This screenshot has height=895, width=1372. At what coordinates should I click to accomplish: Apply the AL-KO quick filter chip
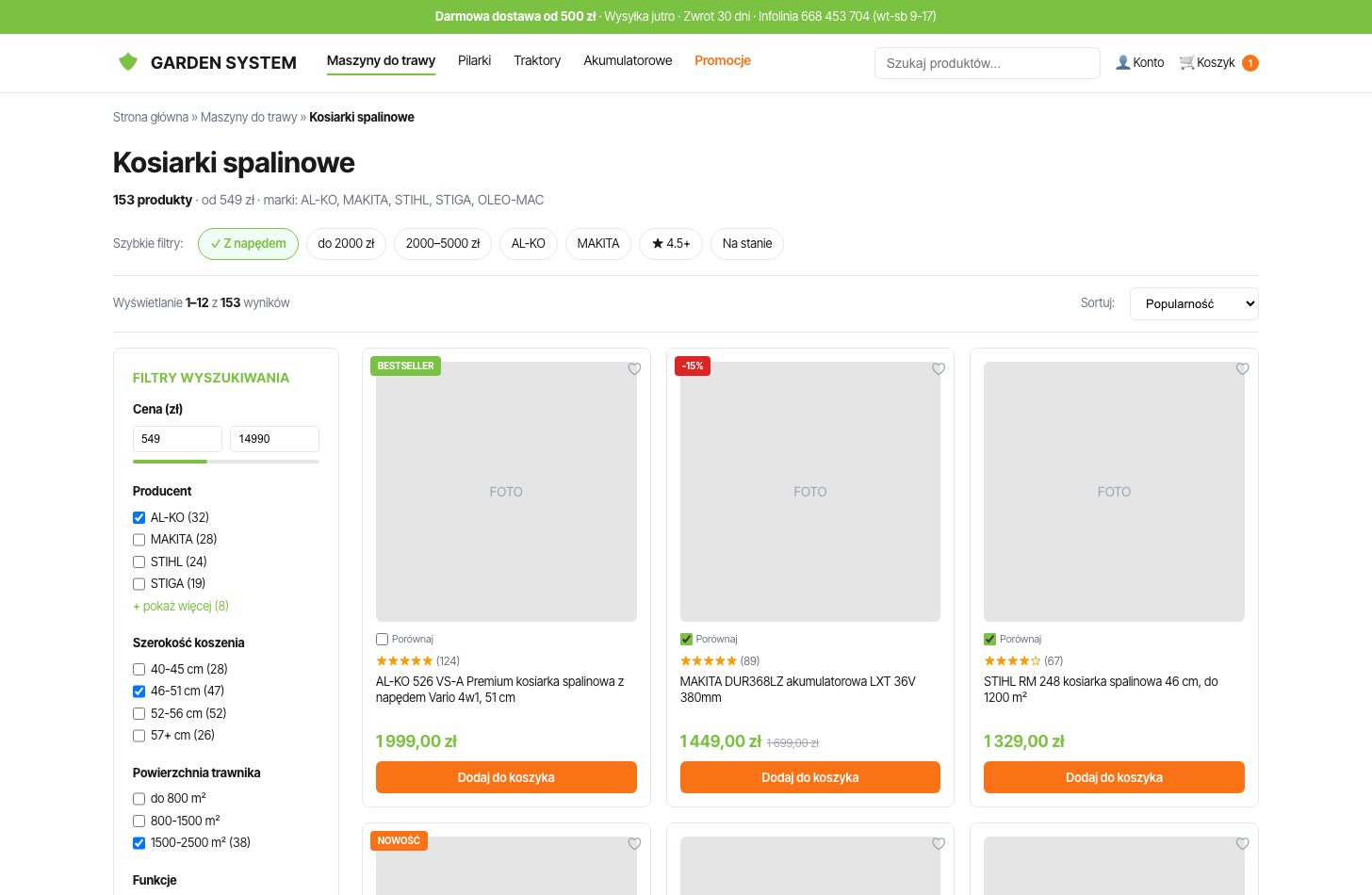(529, 244)
